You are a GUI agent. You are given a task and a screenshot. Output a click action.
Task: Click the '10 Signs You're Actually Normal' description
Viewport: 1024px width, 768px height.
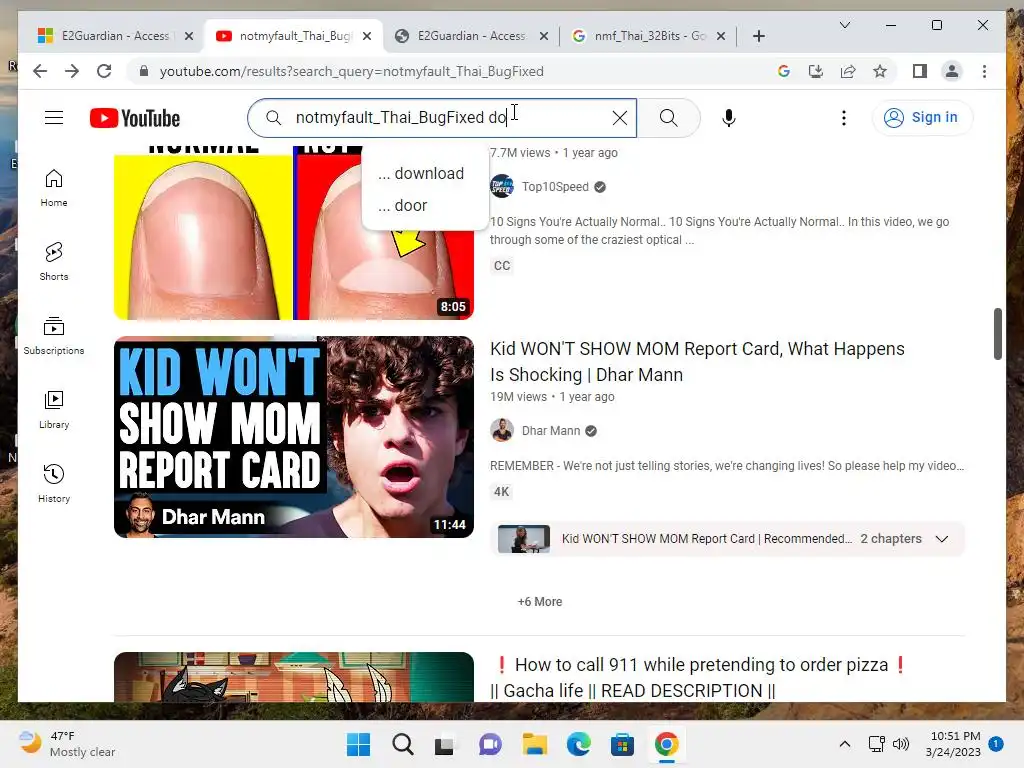719,231
